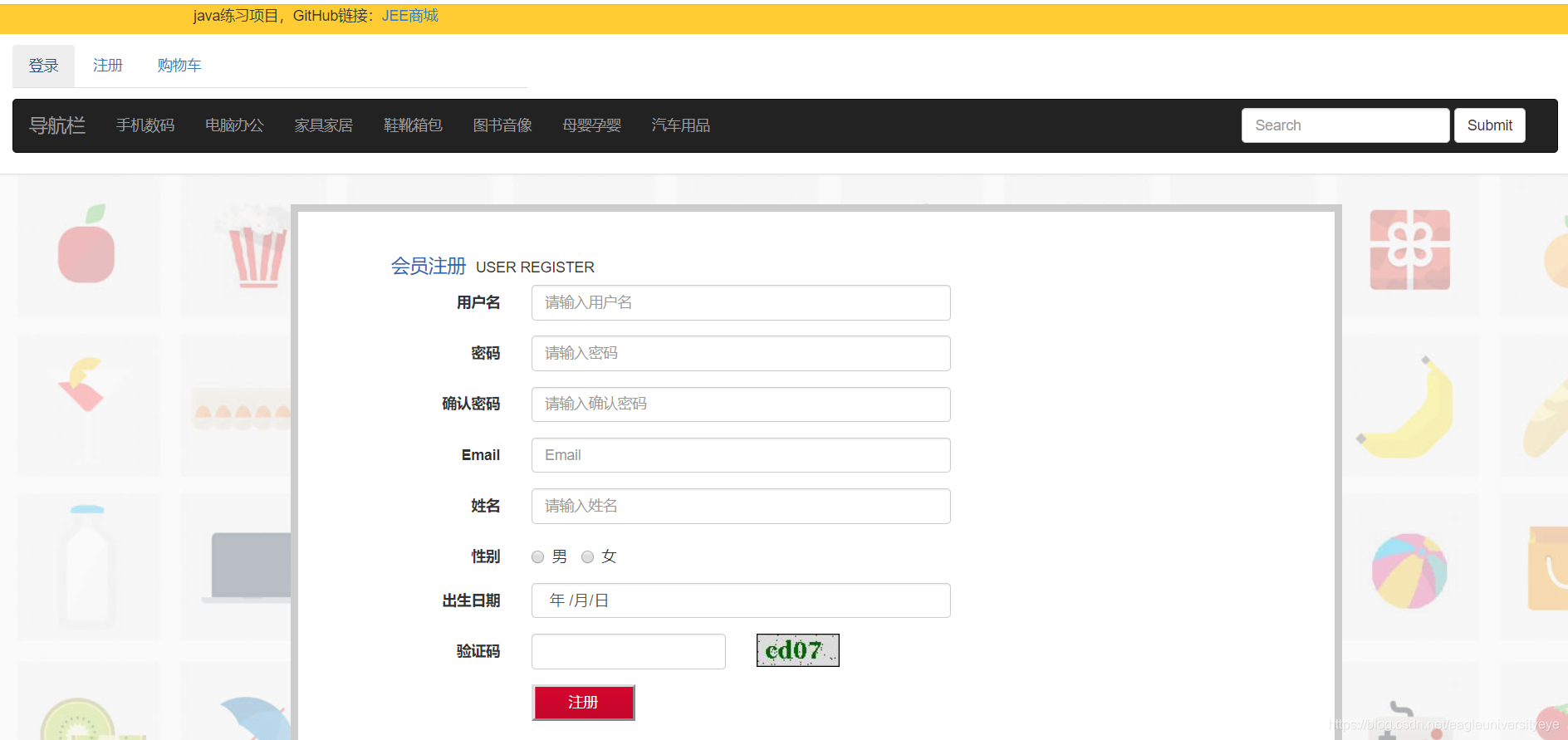Open the 母婴孕婴 category

591,125
